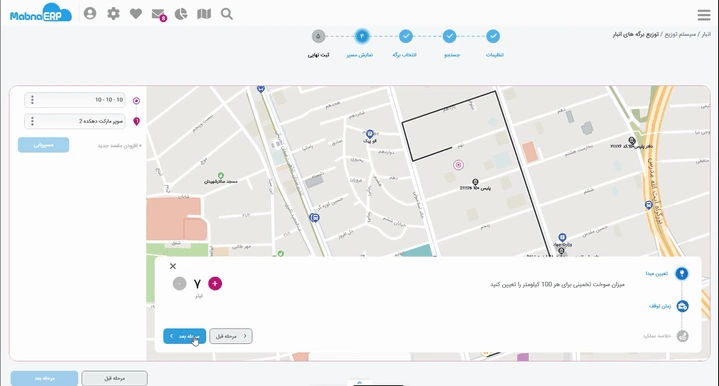Click the MabnaERP logo
Image resolution: width=719 pixels, height=386 pixels.
pos(41,13)
